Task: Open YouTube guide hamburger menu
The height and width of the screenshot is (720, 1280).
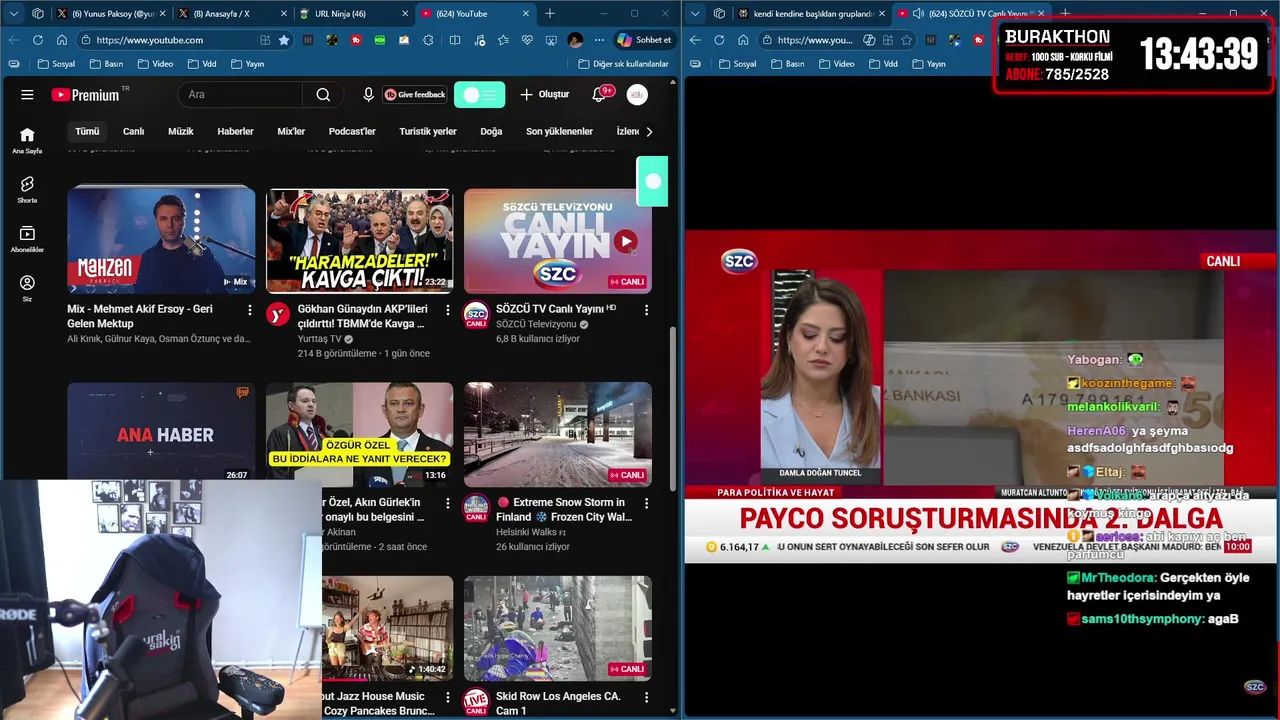Action: click(x=27, y=95)
